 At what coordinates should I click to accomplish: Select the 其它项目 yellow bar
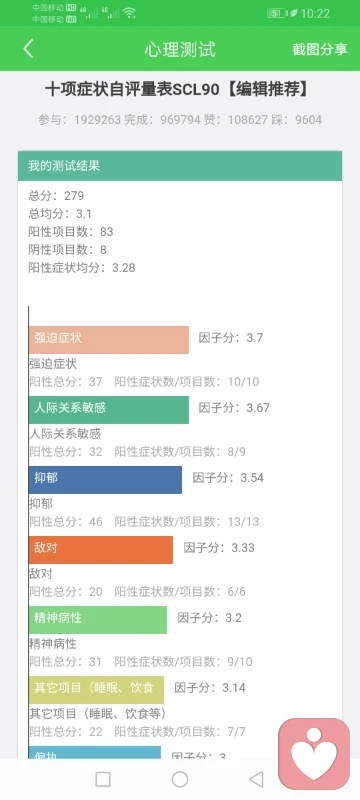tap(96, 690)
